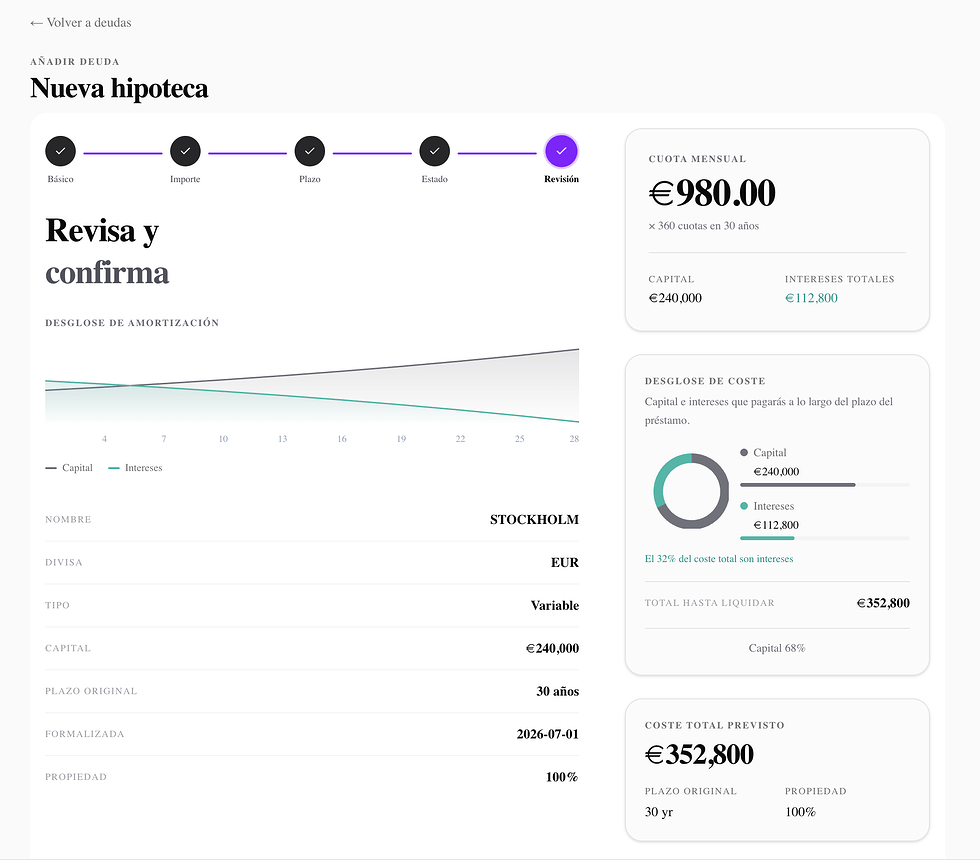Select the Importe step circle

pyautogui.click(x=185, y=151)
